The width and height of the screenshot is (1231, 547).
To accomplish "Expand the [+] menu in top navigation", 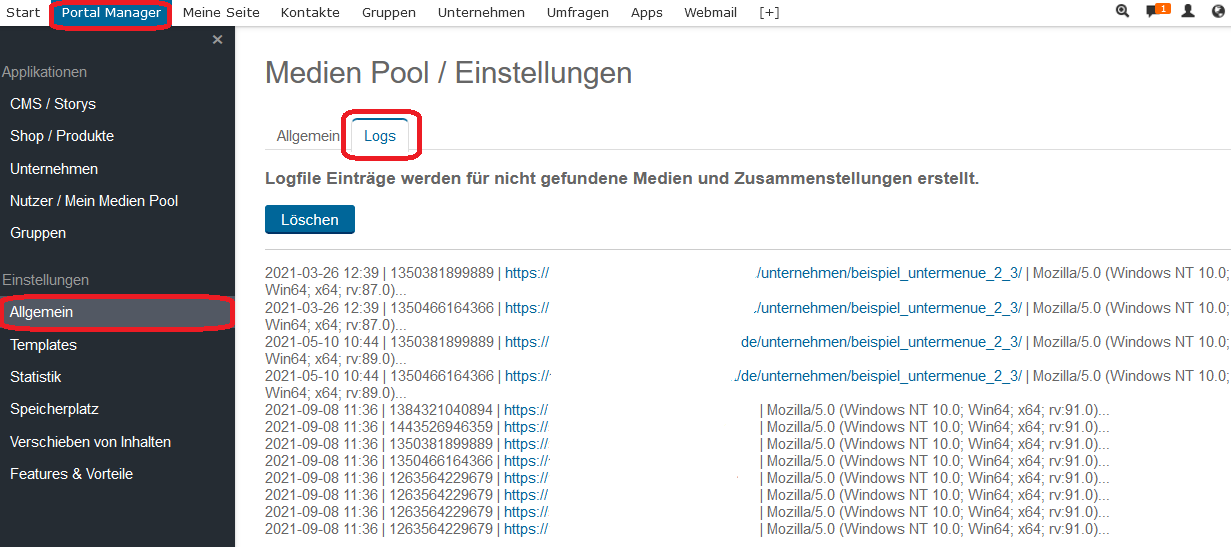I will 769,13.
